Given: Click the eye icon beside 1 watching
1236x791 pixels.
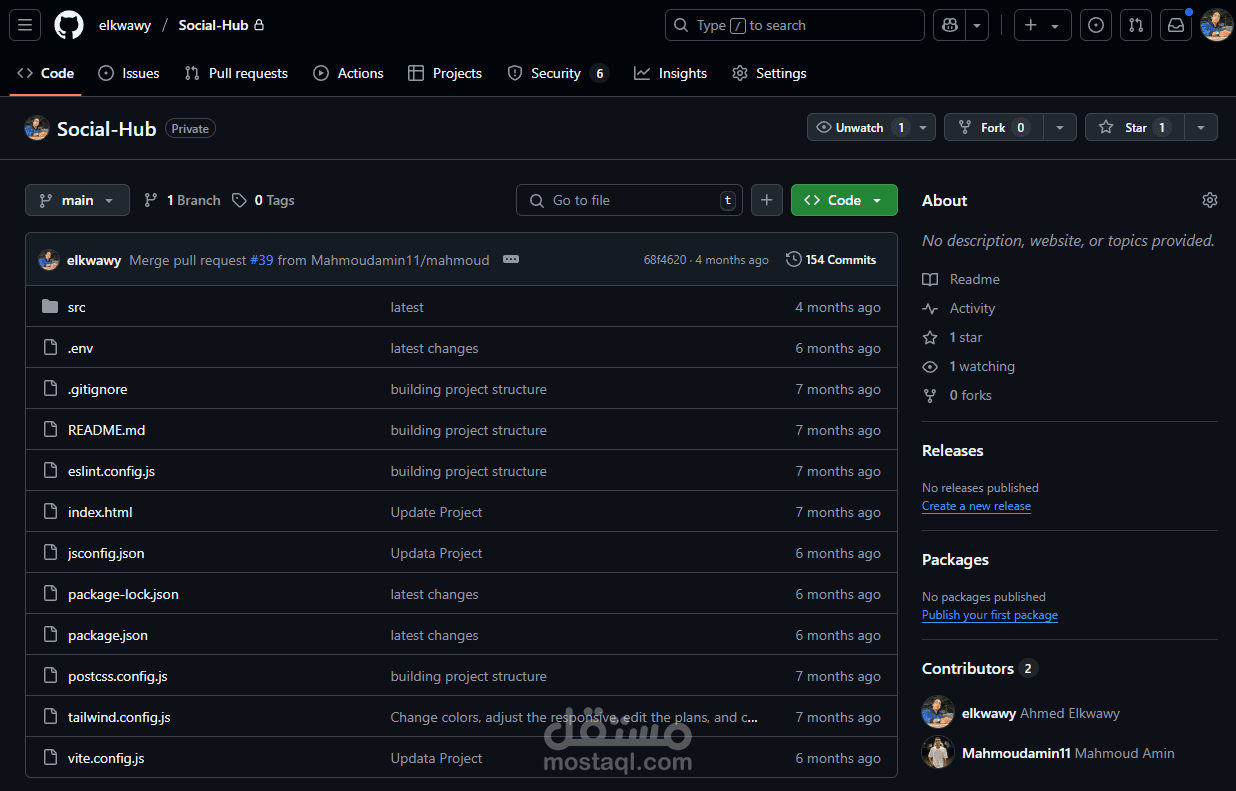Looking at the screenshot, I should tap(930, 366).
